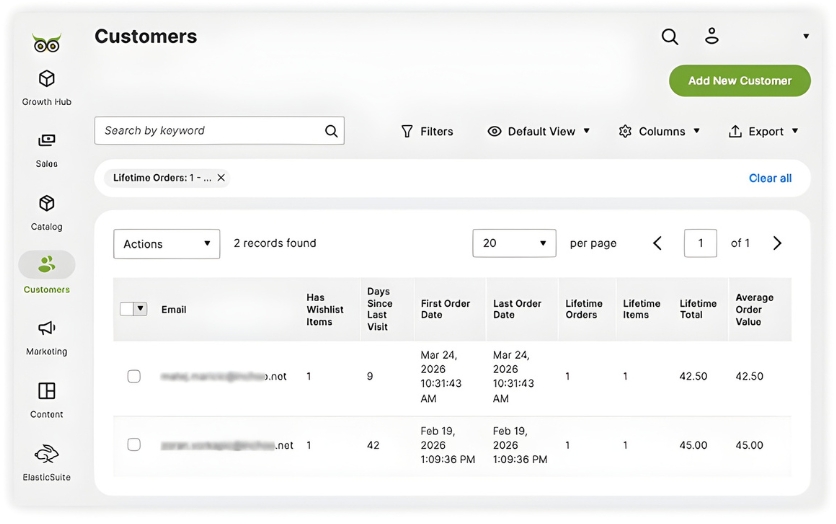Open the 20 per page dropdown

coord(514,243)
